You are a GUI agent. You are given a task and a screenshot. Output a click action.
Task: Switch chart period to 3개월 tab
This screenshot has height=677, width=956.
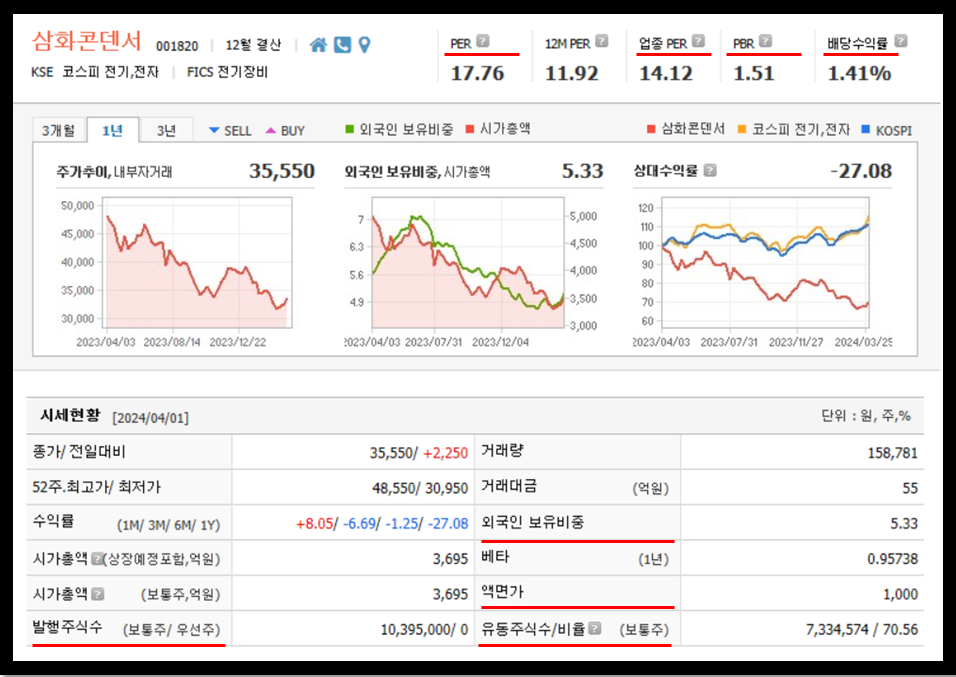point(59,130)
